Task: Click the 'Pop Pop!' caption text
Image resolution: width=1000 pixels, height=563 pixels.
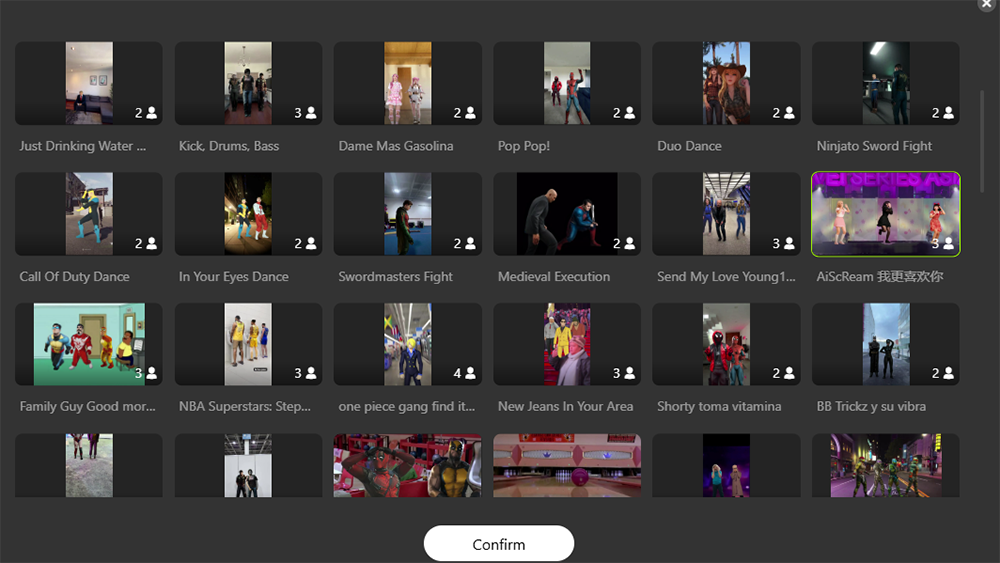Action: click(x=524, y=146)
